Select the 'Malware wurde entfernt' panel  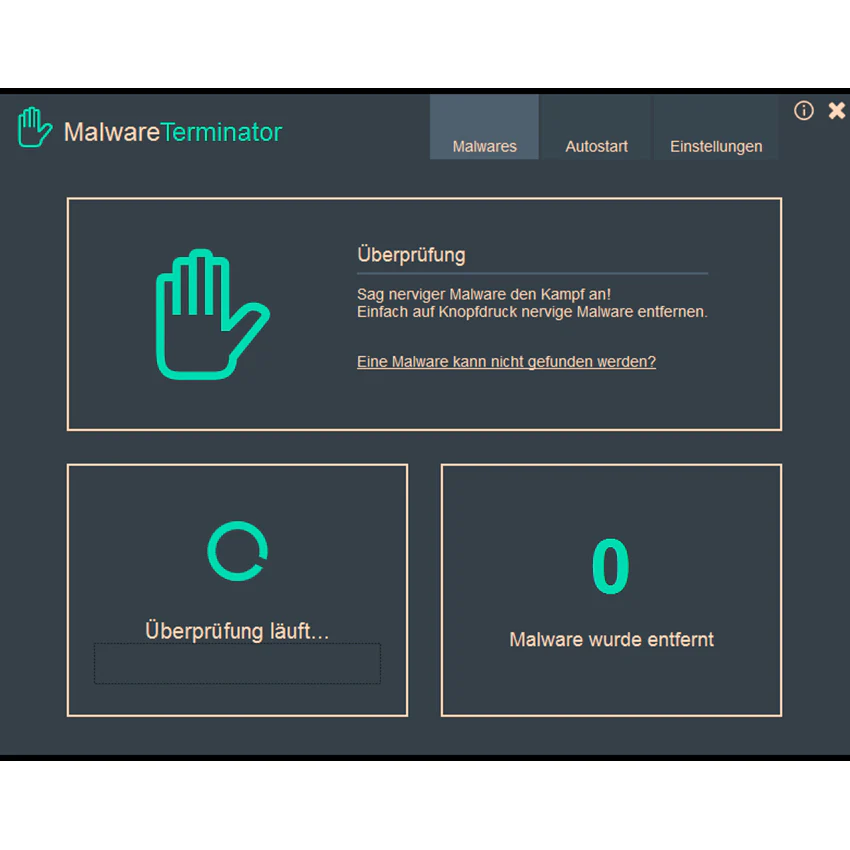[611, 590]
